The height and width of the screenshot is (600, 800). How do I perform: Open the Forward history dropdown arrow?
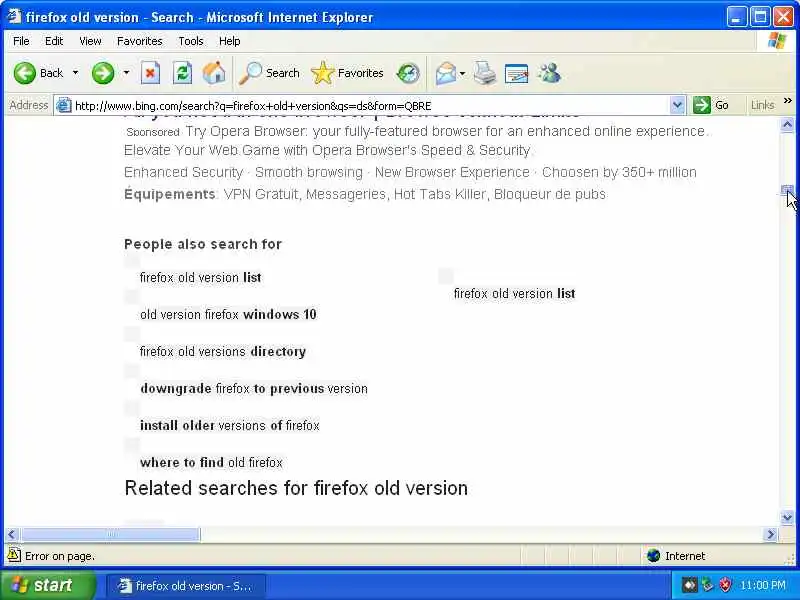(x=126, y=73)
